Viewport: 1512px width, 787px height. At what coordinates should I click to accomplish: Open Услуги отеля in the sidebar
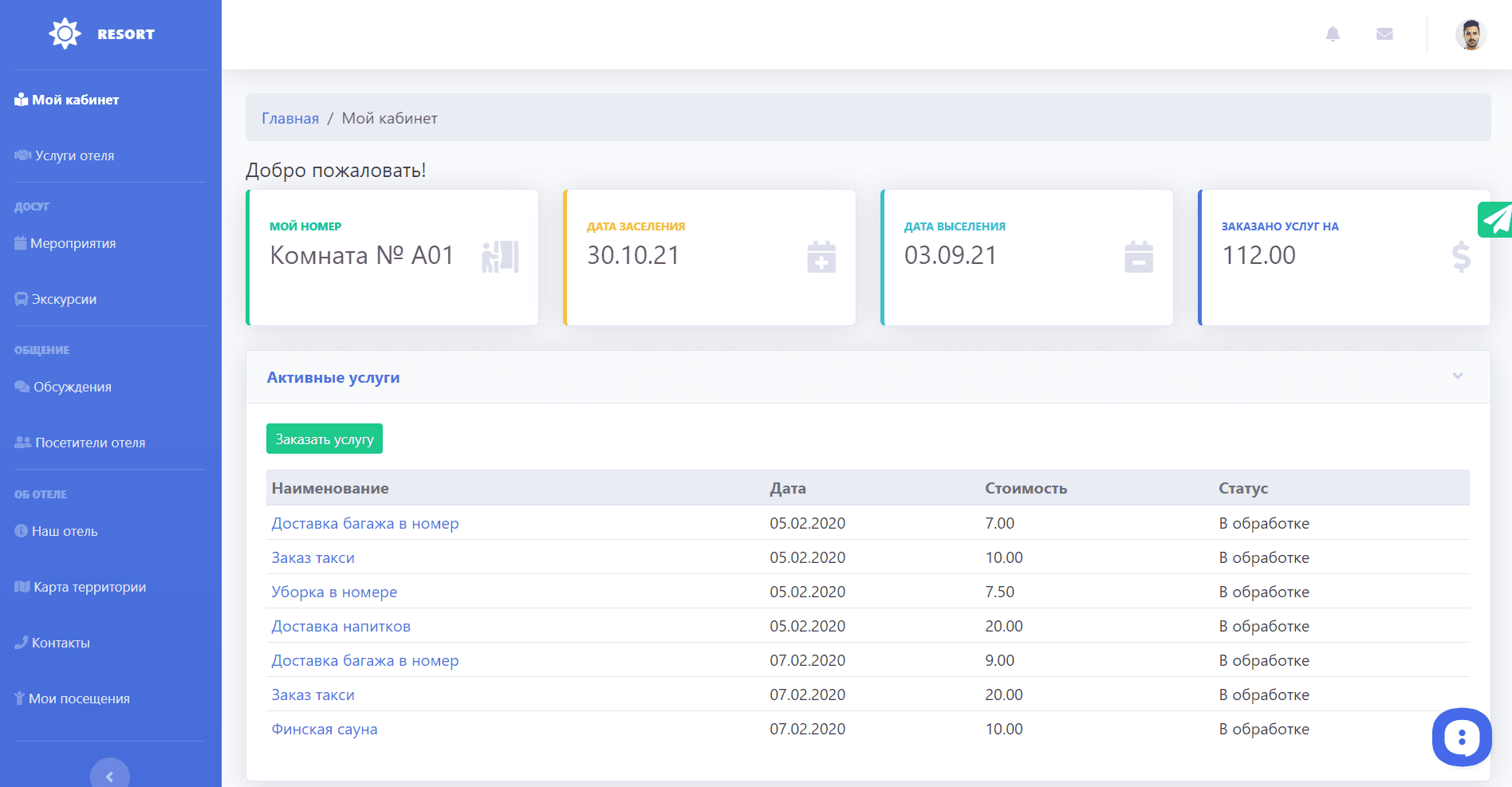coord(74,155)
